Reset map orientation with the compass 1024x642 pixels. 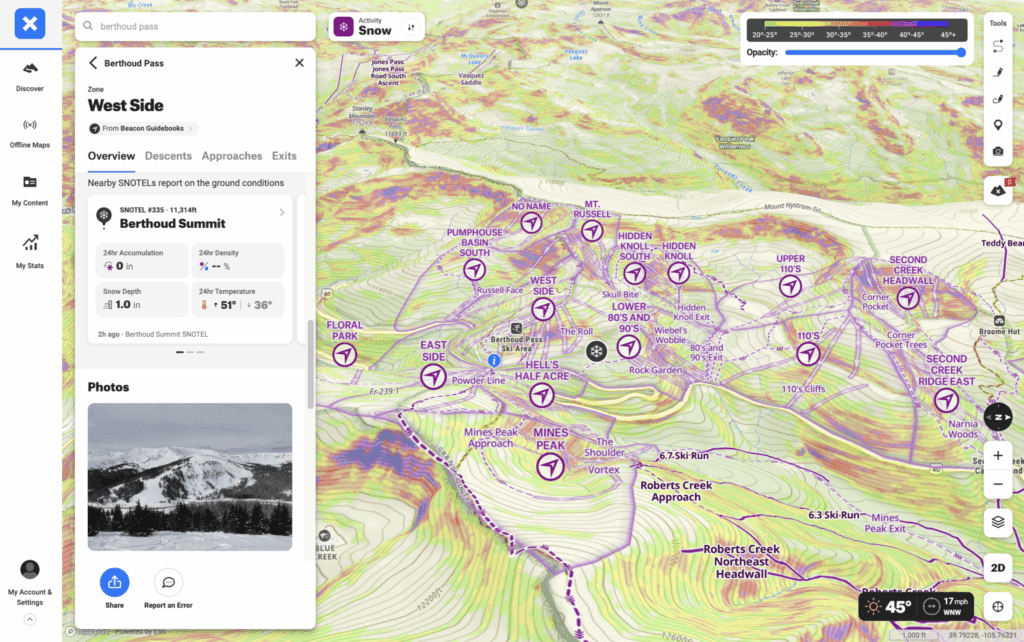[x=997, y=416]
